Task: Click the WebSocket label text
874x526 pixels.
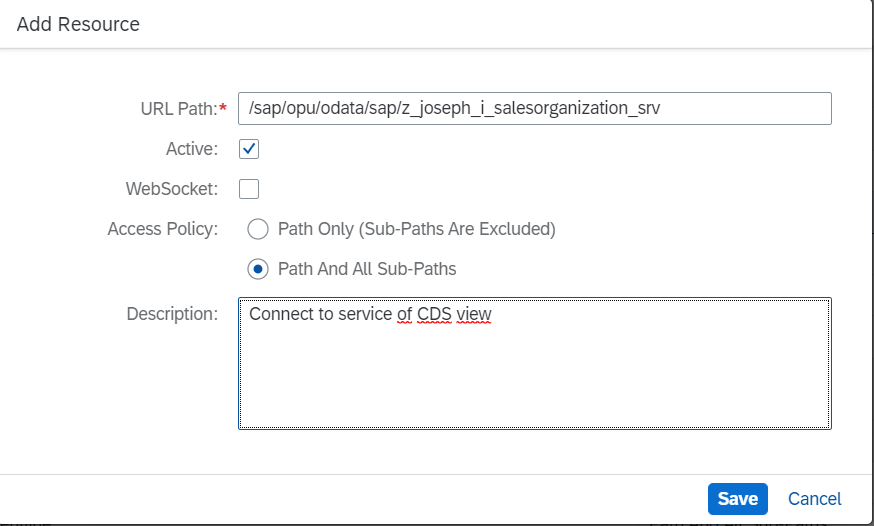Action: click(x=171, y=189)
